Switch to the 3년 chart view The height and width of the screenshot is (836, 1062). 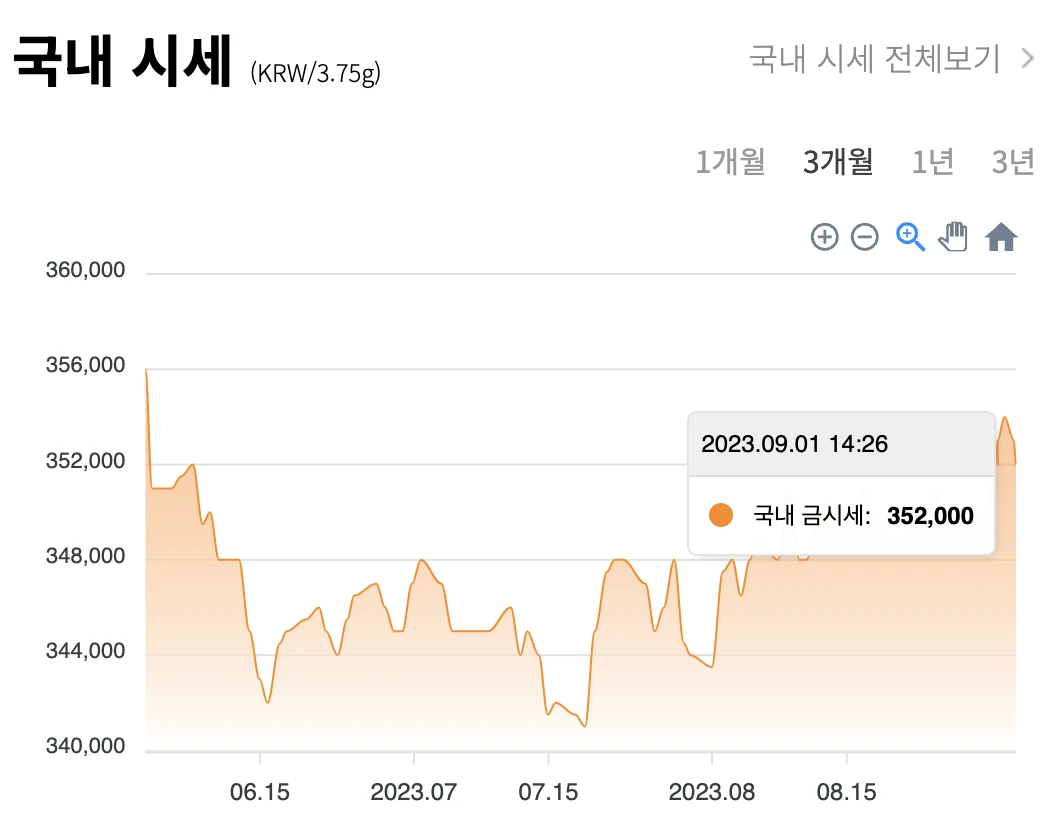1013,161
